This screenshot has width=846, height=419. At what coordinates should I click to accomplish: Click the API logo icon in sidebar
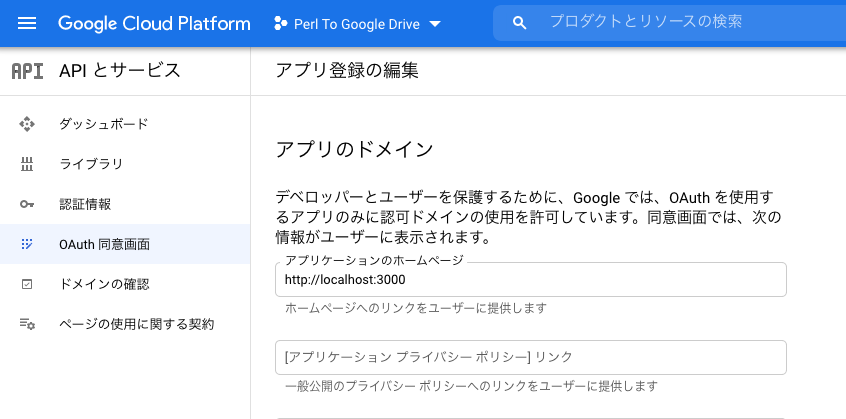(x=28, y=71)
